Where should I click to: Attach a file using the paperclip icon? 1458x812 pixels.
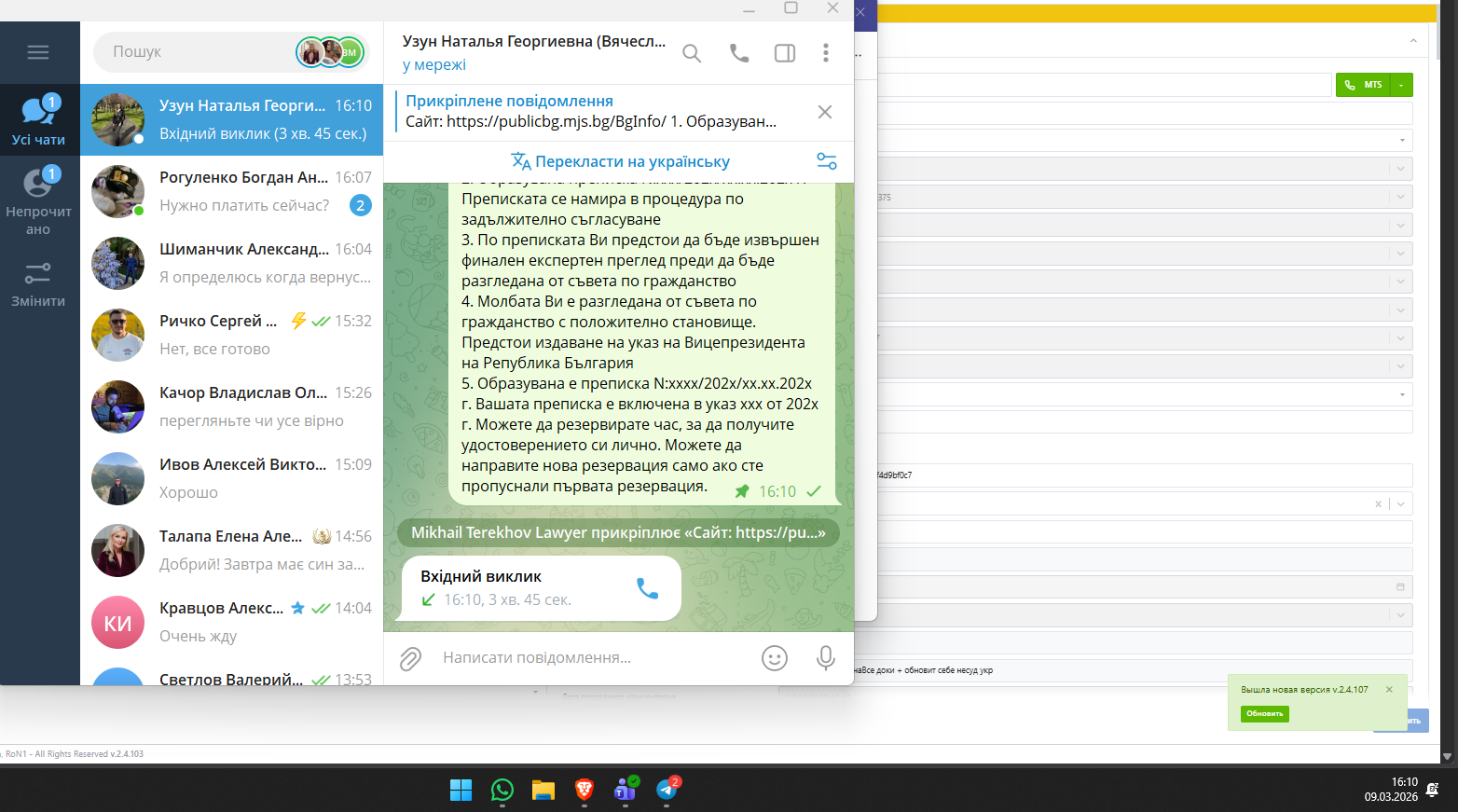point(410,659)
